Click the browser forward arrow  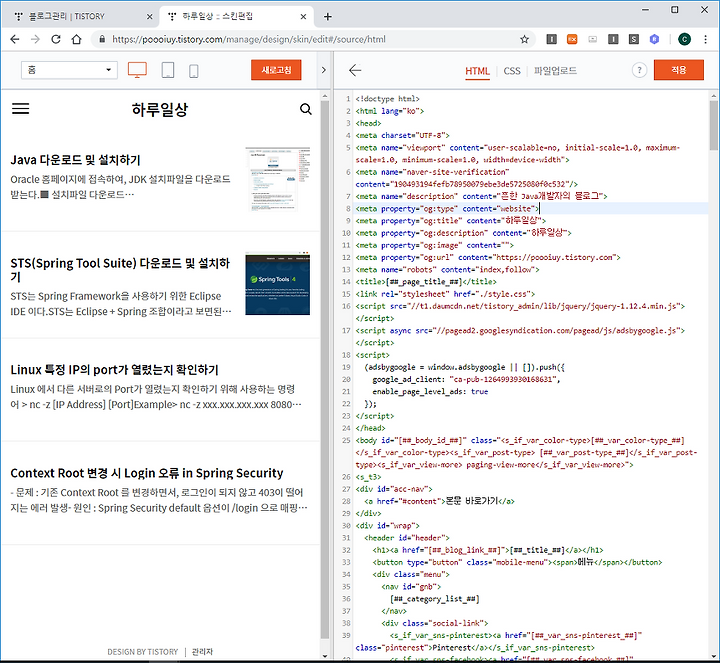(35, 39)
